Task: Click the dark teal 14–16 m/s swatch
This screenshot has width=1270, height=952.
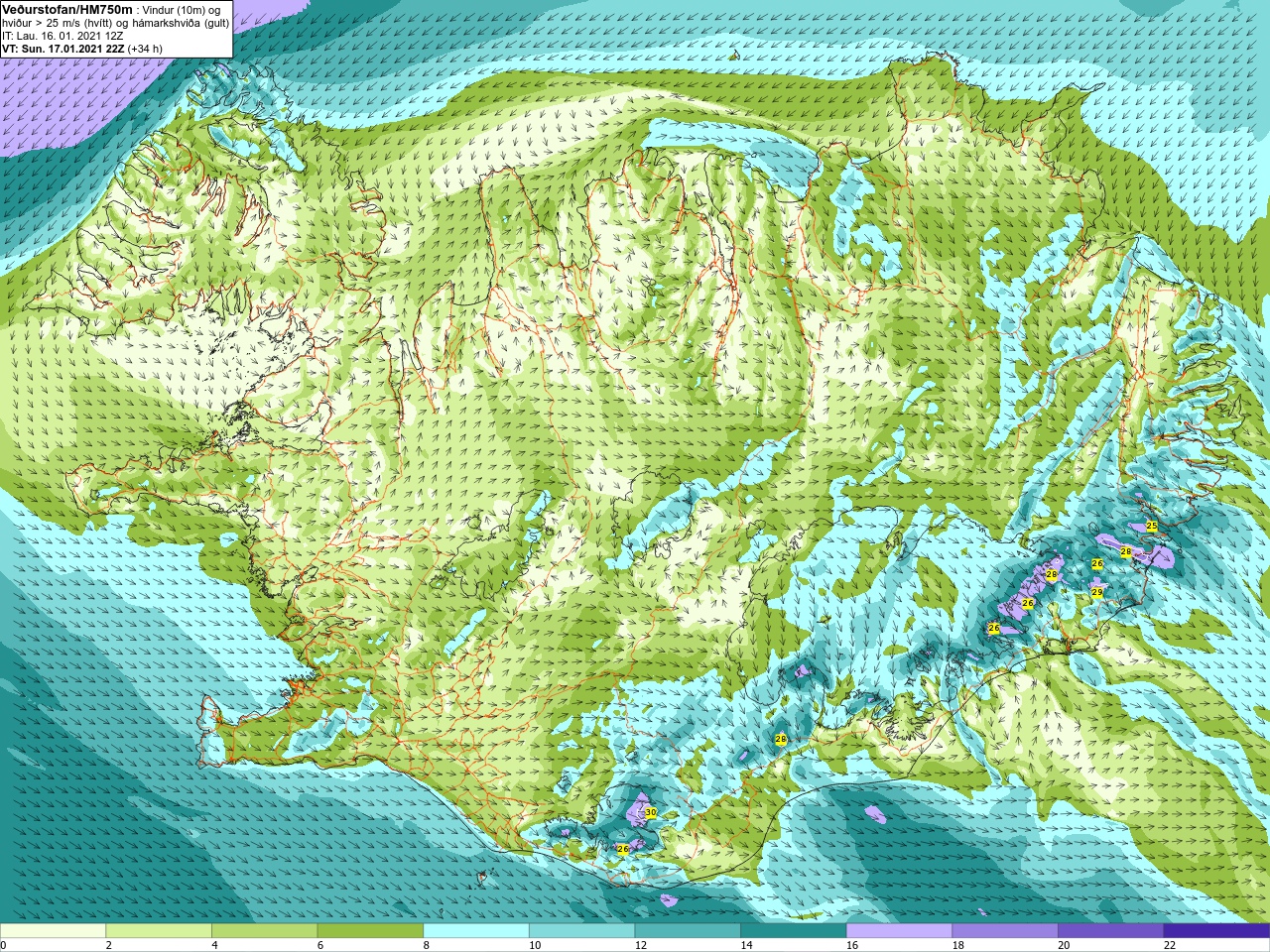Action: tap(794, 930)
